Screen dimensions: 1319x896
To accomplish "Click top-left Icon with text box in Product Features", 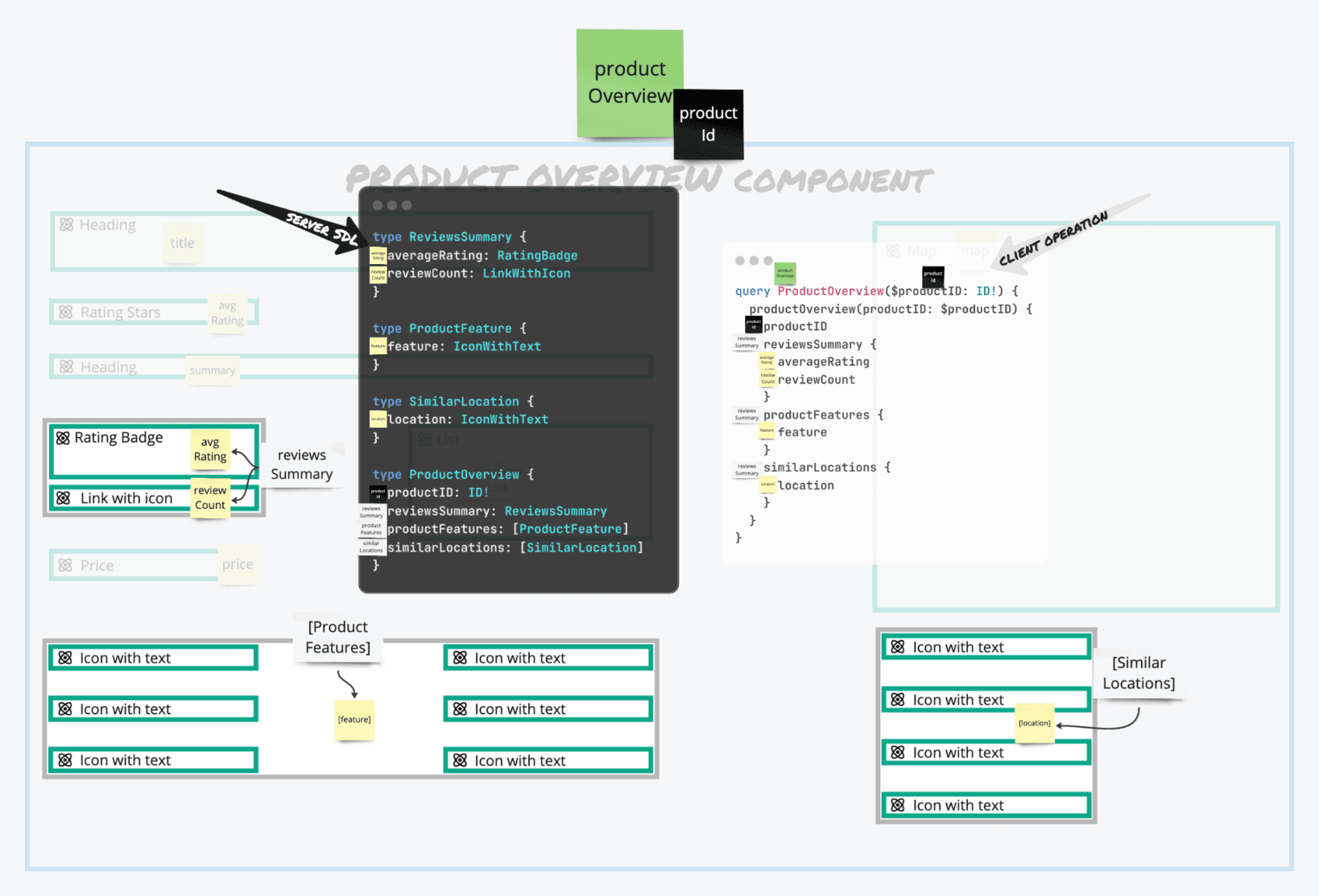I will click(153, 658).
